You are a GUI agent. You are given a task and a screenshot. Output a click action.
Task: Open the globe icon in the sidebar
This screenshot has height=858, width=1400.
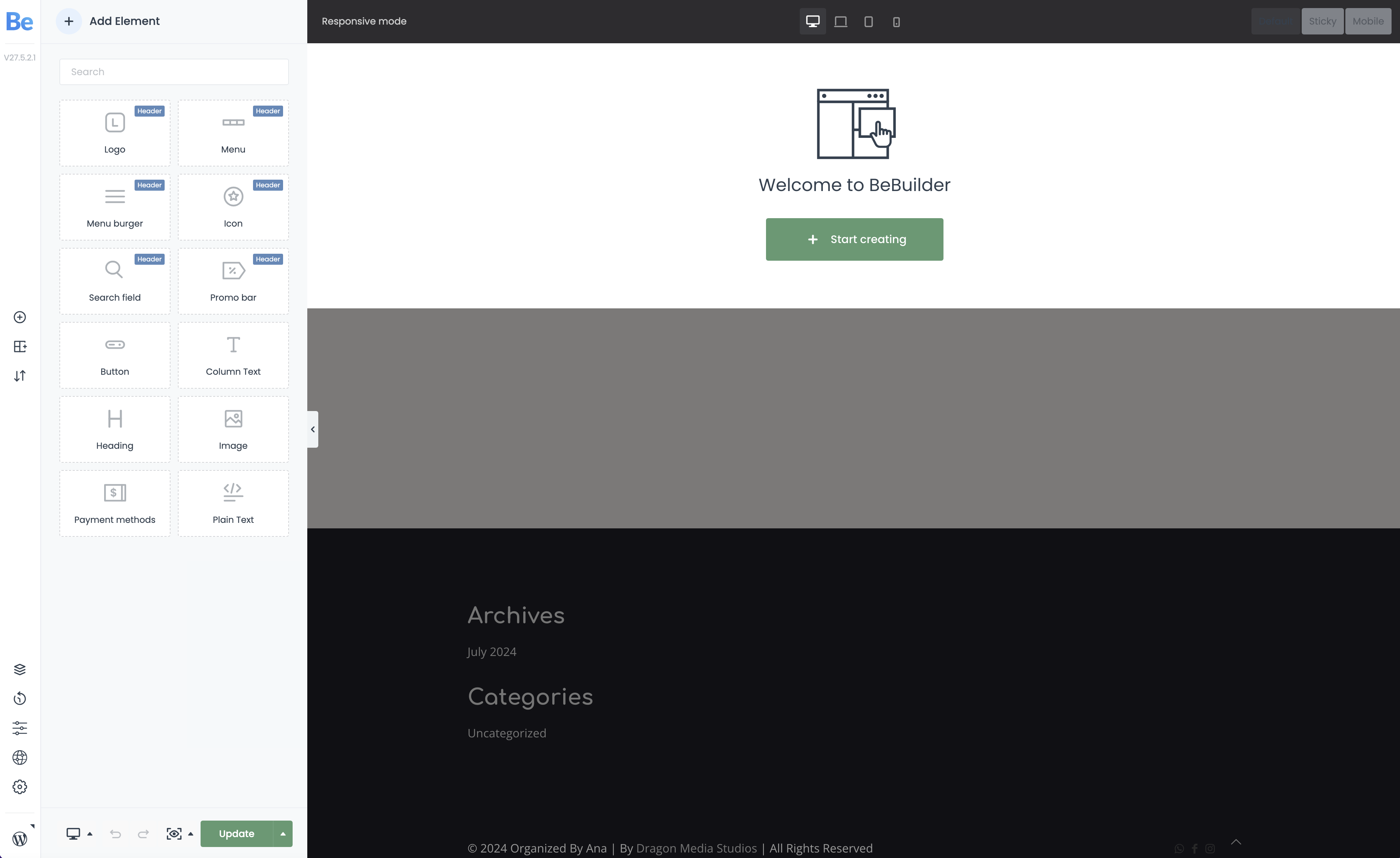[x=20, y=758]
